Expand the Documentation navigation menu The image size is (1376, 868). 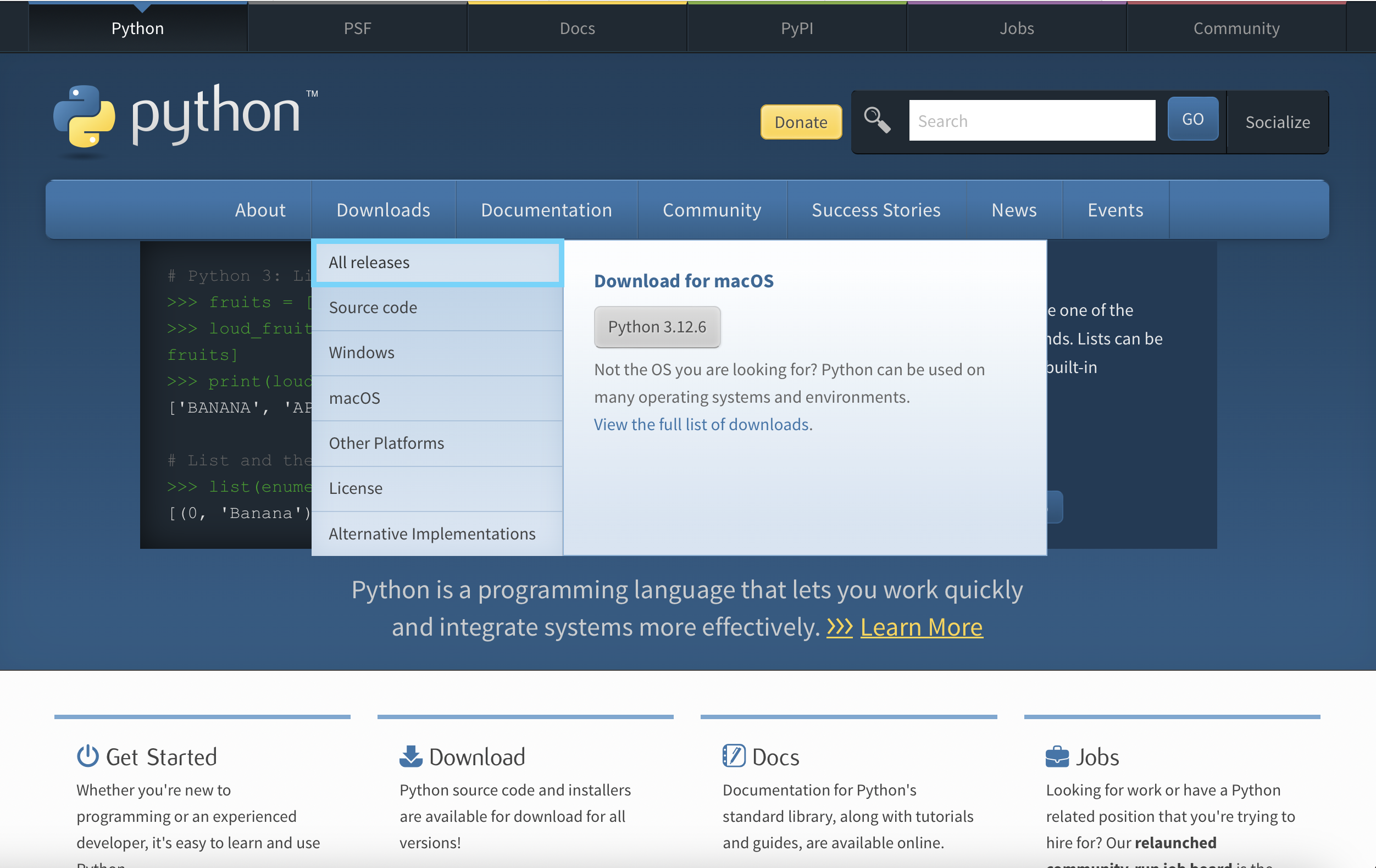tap(546, 210)
